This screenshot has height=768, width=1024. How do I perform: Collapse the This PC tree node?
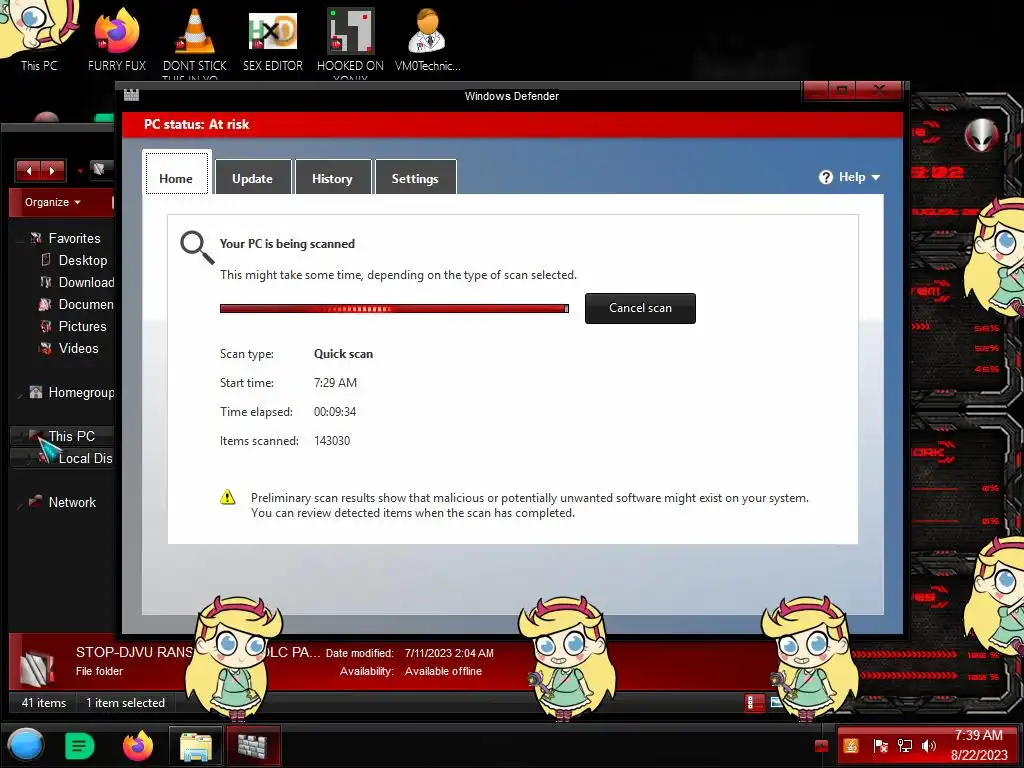(18, 436)
